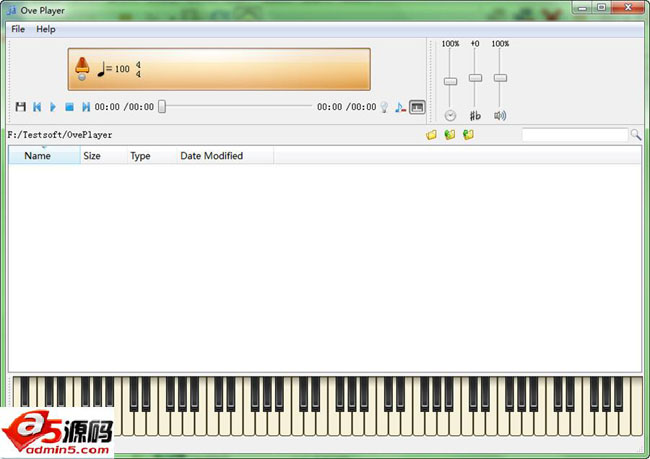The height and width of the screenshot is (459, 650).
Task: Click the right 00:00 /00:00 time readout
Action: pos(347,107)
